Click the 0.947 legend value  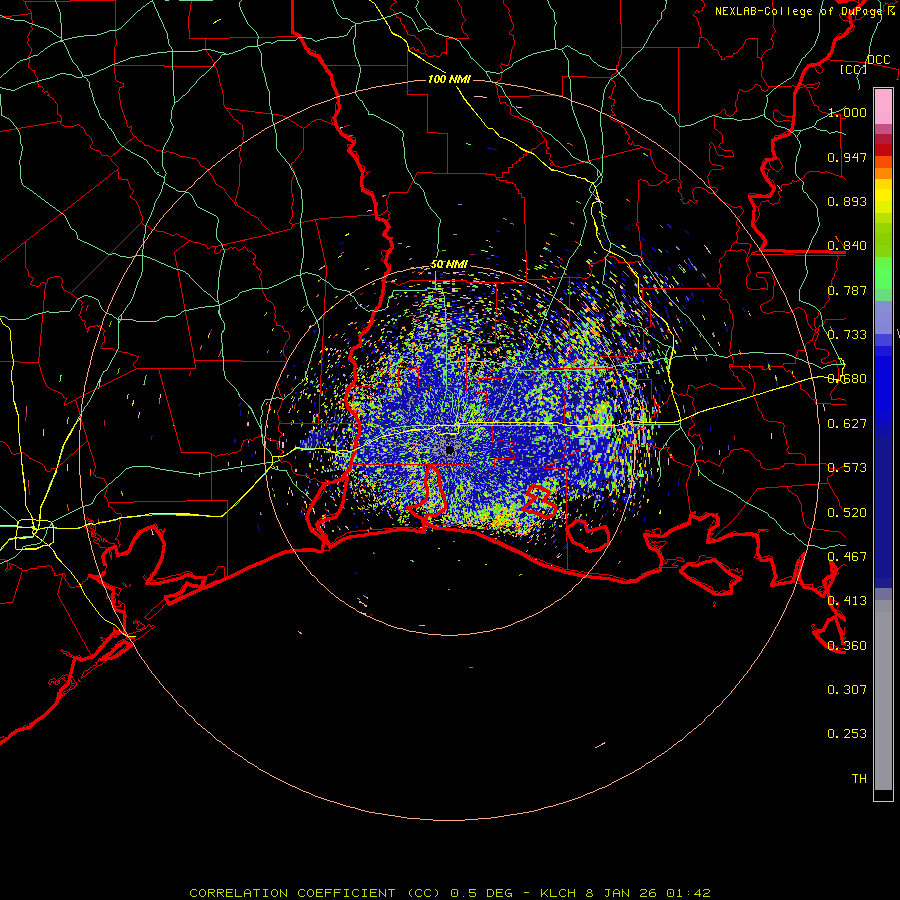(847, 157)
